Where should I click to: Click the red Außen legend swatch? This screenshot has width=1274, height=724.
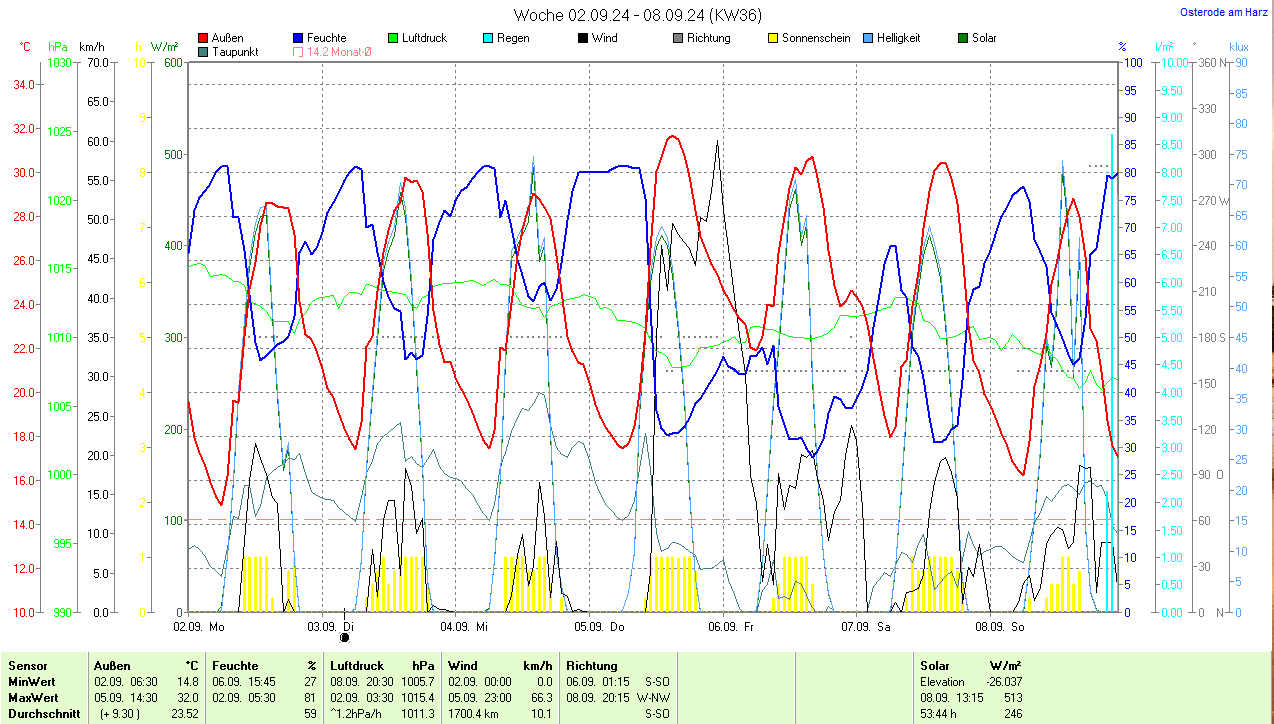coord(204,39)
